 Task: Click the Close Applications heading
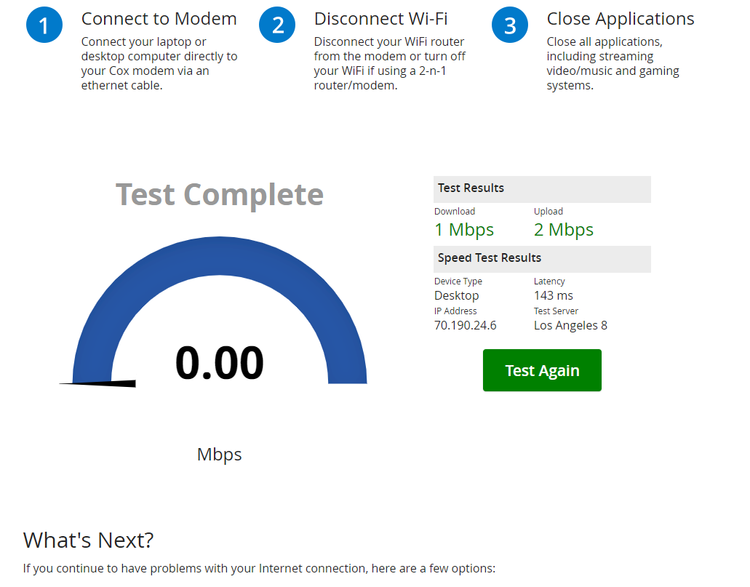[620, 19]
